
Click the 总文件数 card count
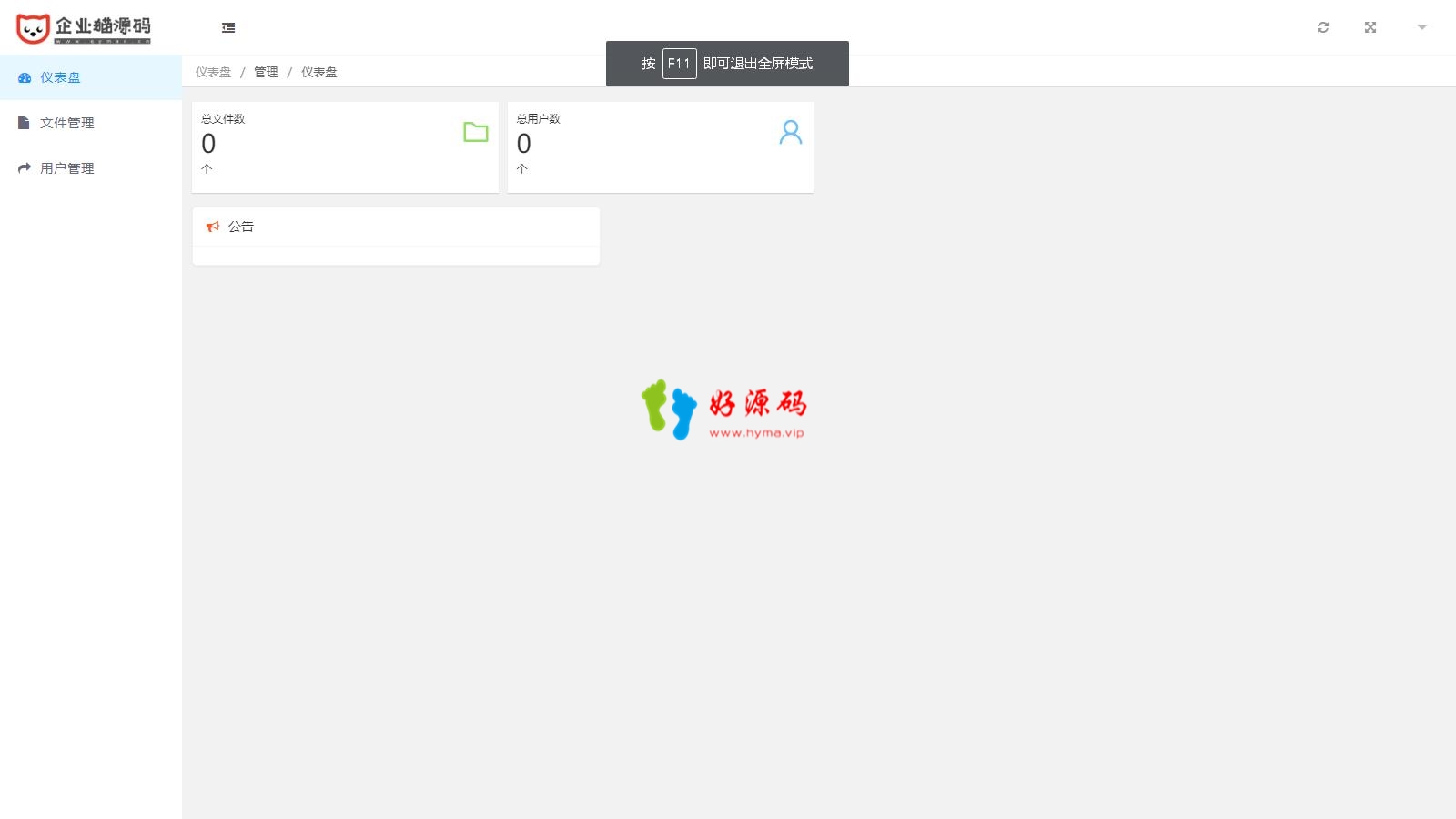tap(208, 144)
